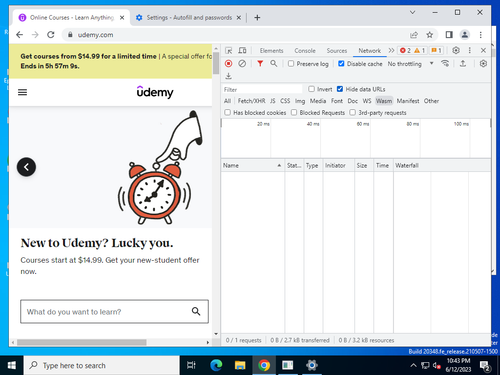Filter requests by CSS type
The height and width of the screenshot is (375, 500).
[x=285, y=101]
